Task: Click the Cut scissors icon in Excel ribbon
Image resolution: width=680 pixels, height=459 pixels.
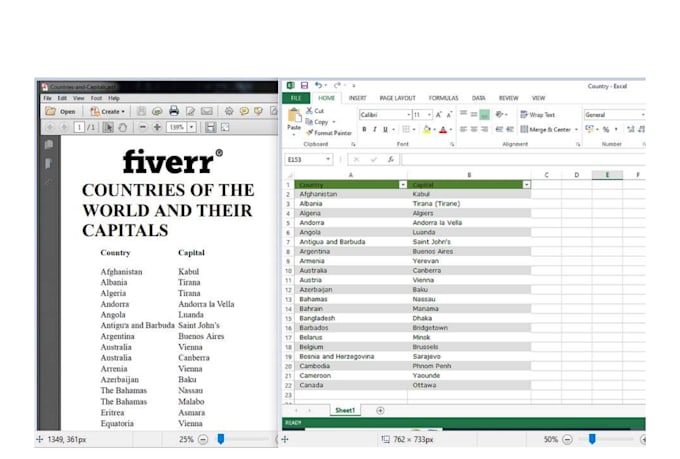Action: (x=309, y=111)
